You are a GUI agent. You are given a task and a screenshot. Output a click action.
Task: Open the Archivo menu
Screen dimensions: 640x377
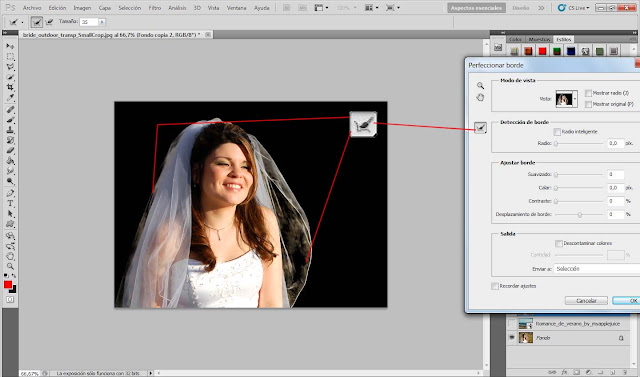tap(32, 8)
